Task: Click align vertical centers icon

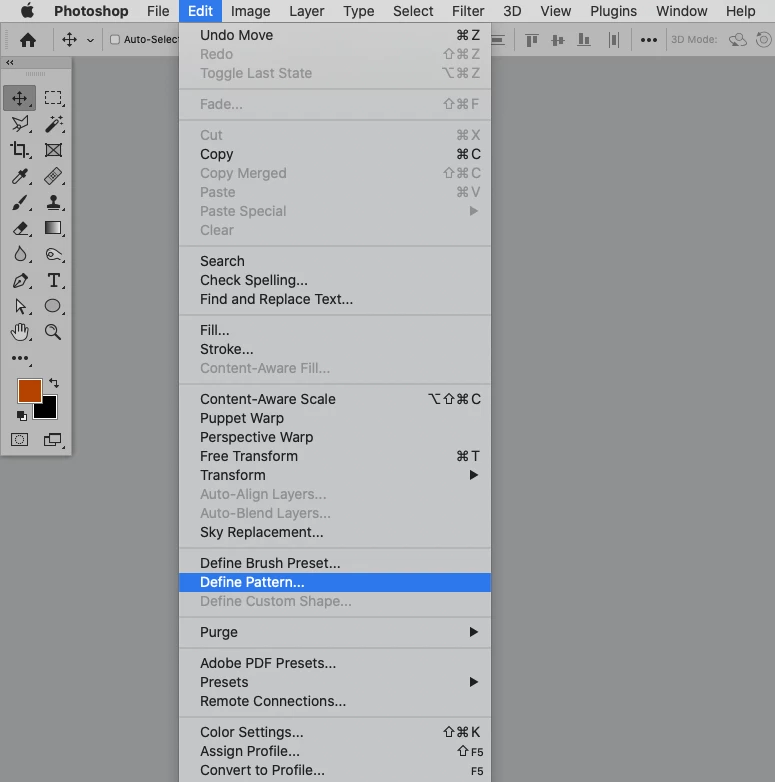Action: pyautogui.click(x=558, y=39)
